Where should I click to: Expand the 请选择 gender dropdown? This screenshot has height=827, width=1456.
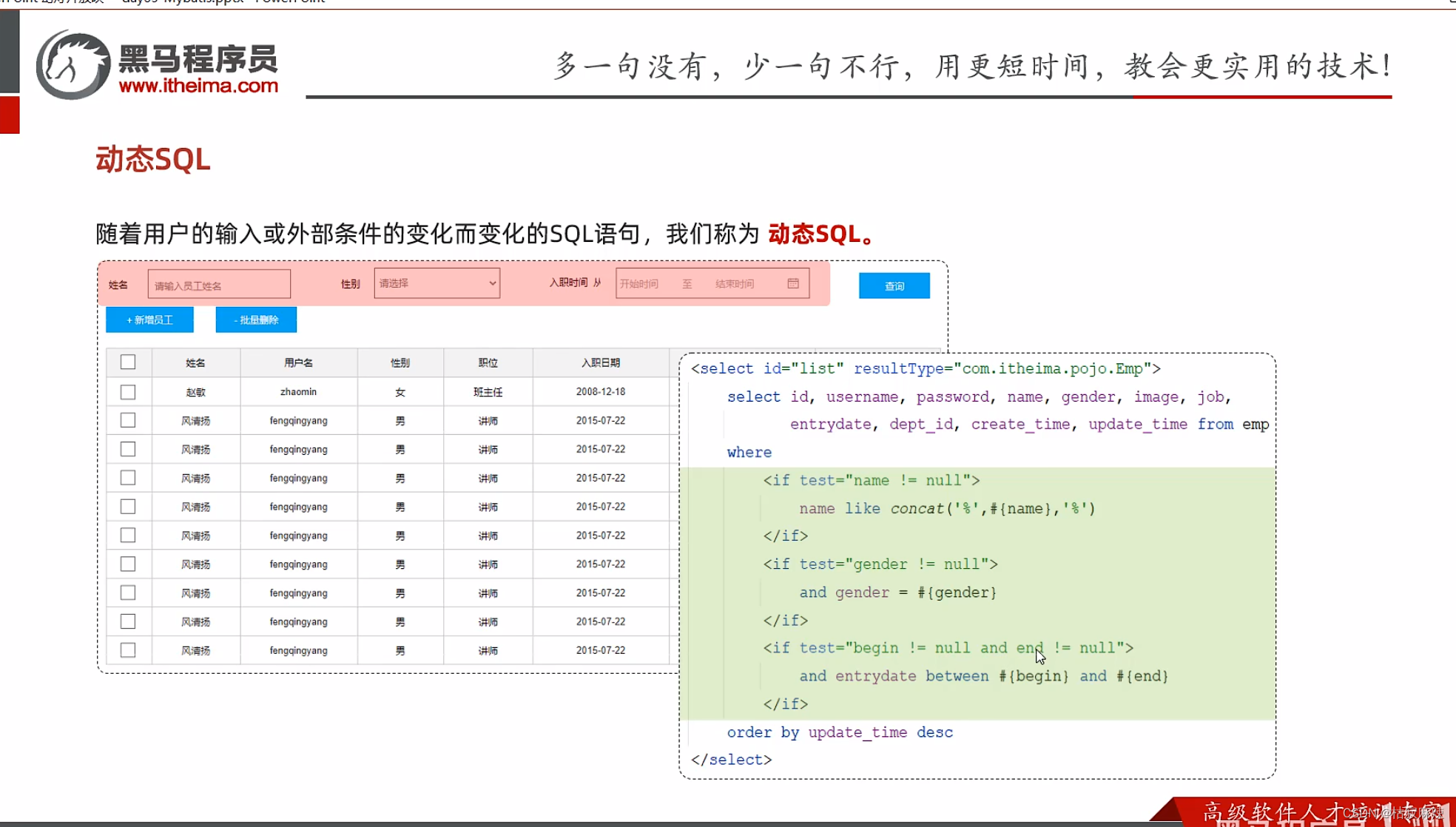[437, 283]
